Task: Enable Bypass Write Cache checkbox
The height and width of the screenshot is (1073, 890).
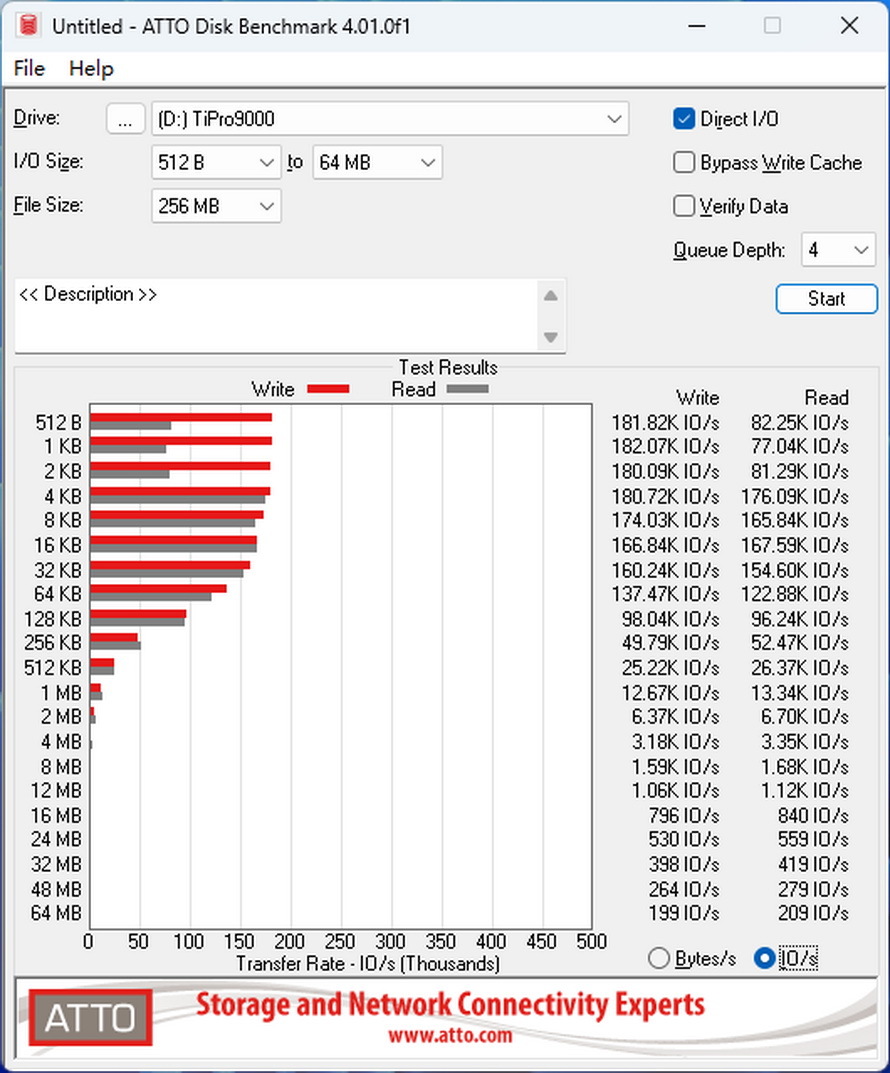Action: coord(684,163)
